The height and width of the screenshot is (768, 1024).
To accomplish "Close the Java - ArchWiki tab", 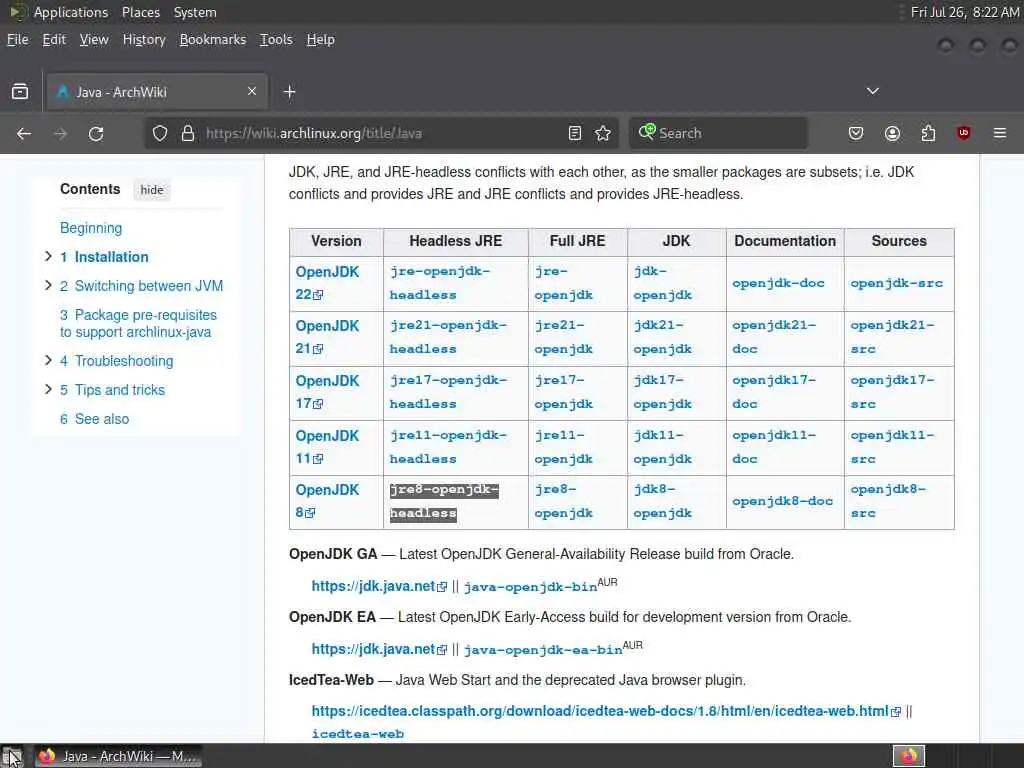I will [x=251, y=91].
